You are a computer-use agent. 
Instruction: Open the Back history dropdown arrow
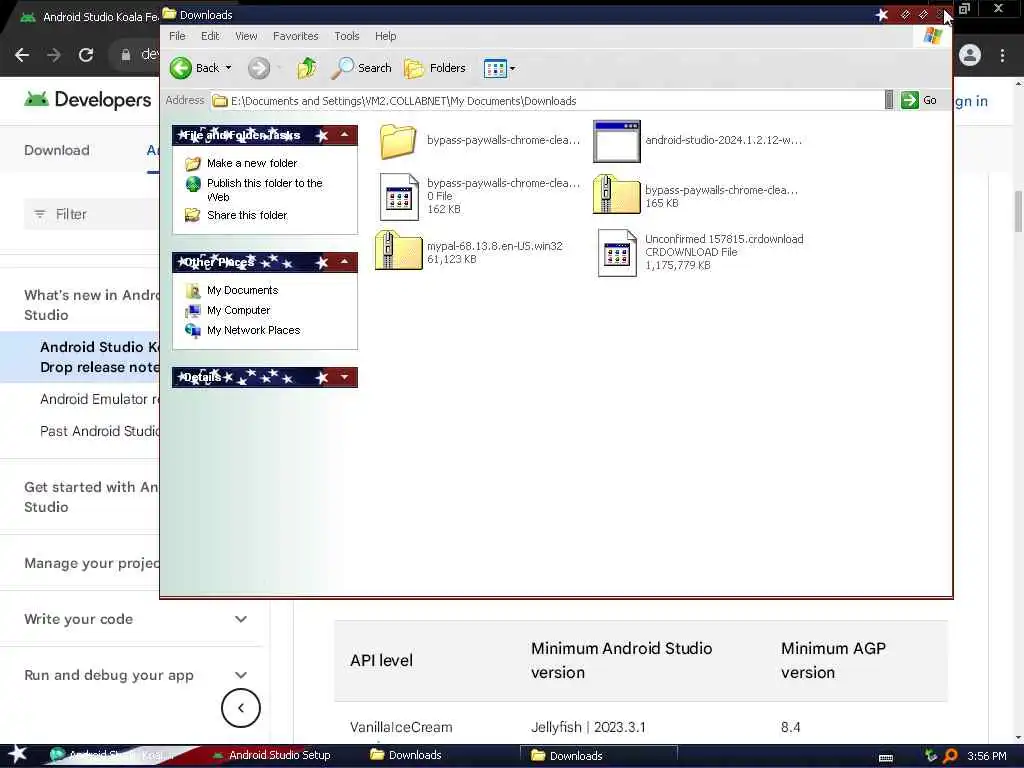click(x=229, y=68)
